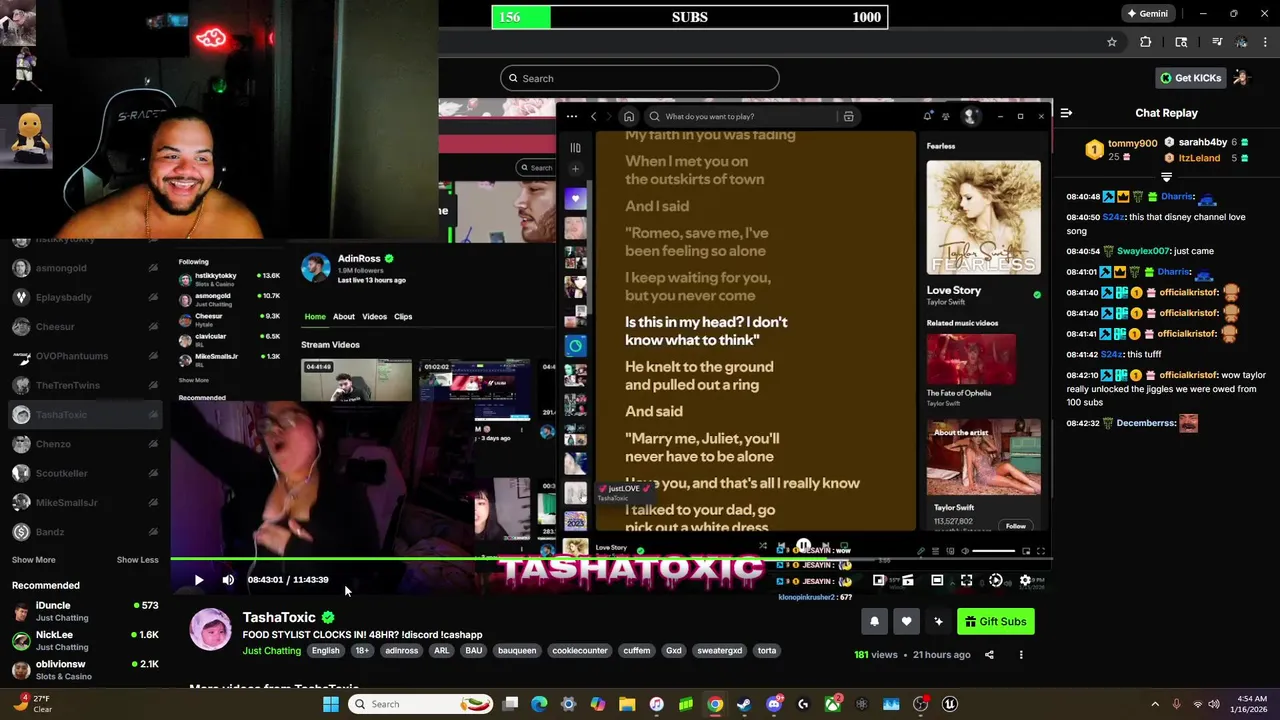
Task: Open the iDuncle recommended channel
Action: (x=85, y=611)
